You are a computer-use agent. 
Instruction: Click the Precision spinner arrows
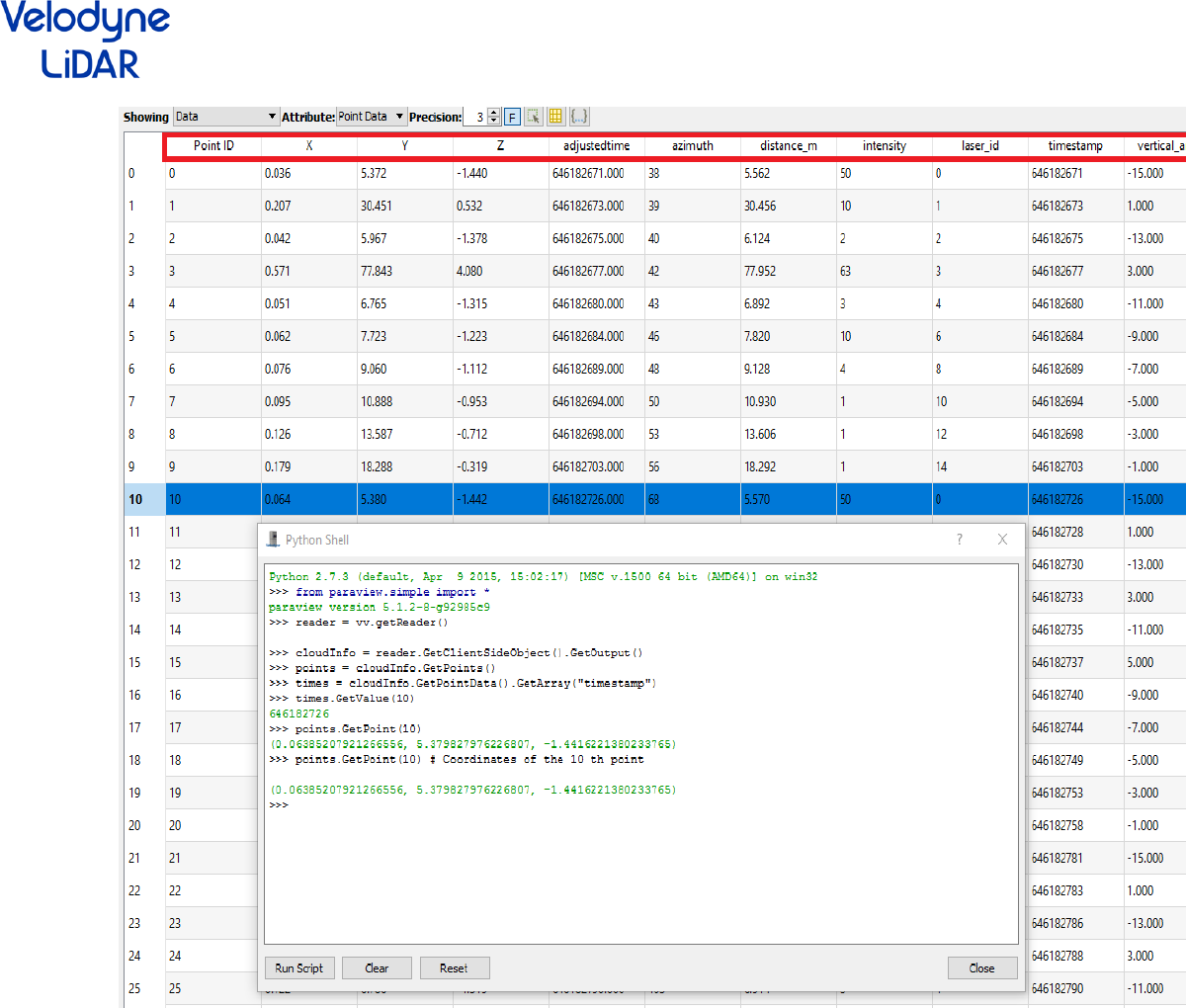click(494, 117)
